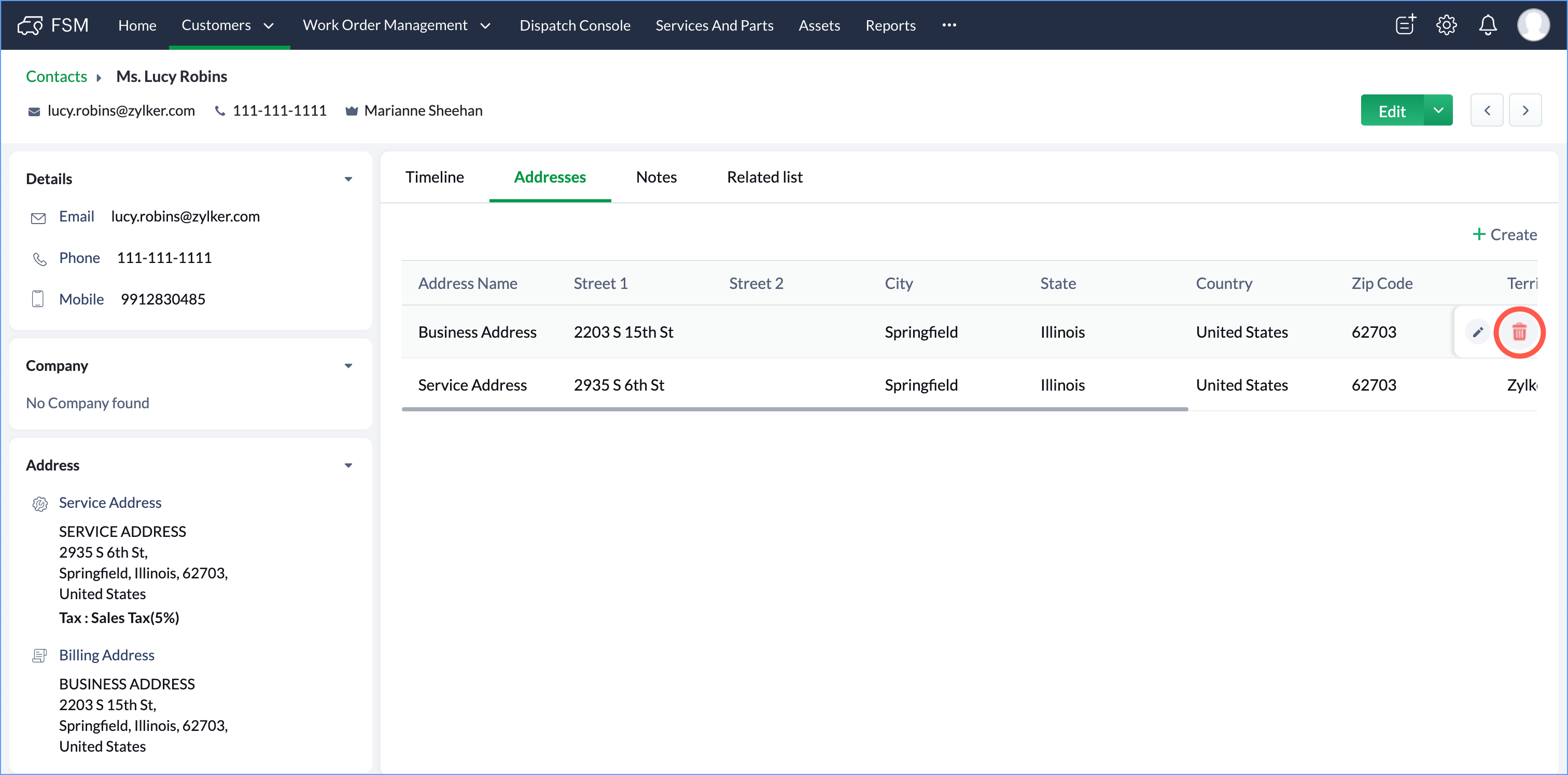Open notifications bell
Viewport: 1568px width, 775px height.
pos(1488,25)
